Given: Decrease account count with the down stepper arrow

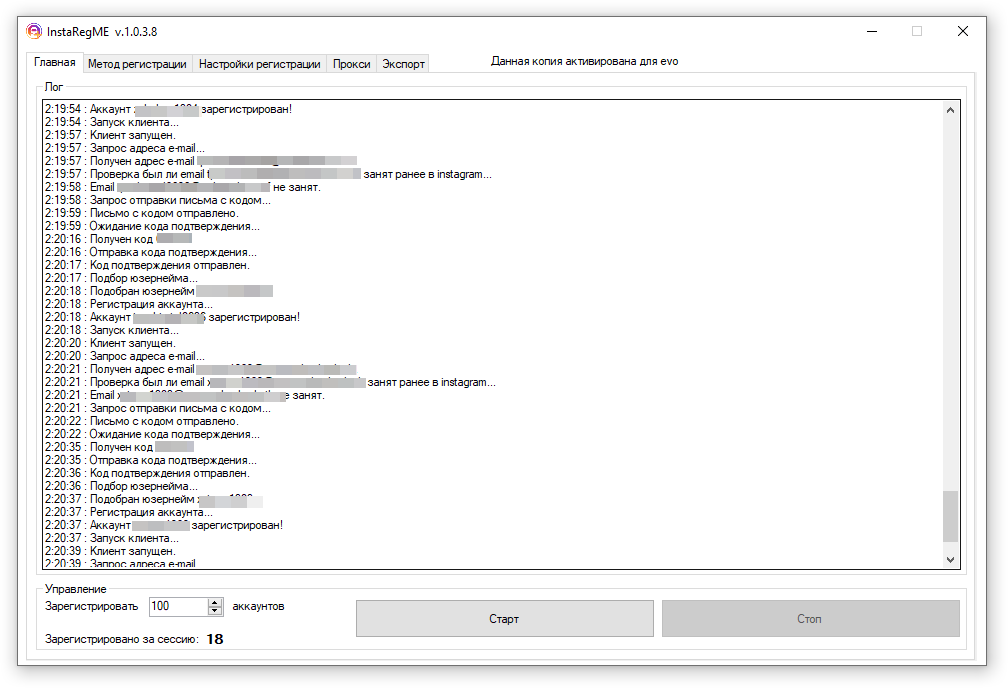Looking at the screenshot, I should (x=215, y=611).
